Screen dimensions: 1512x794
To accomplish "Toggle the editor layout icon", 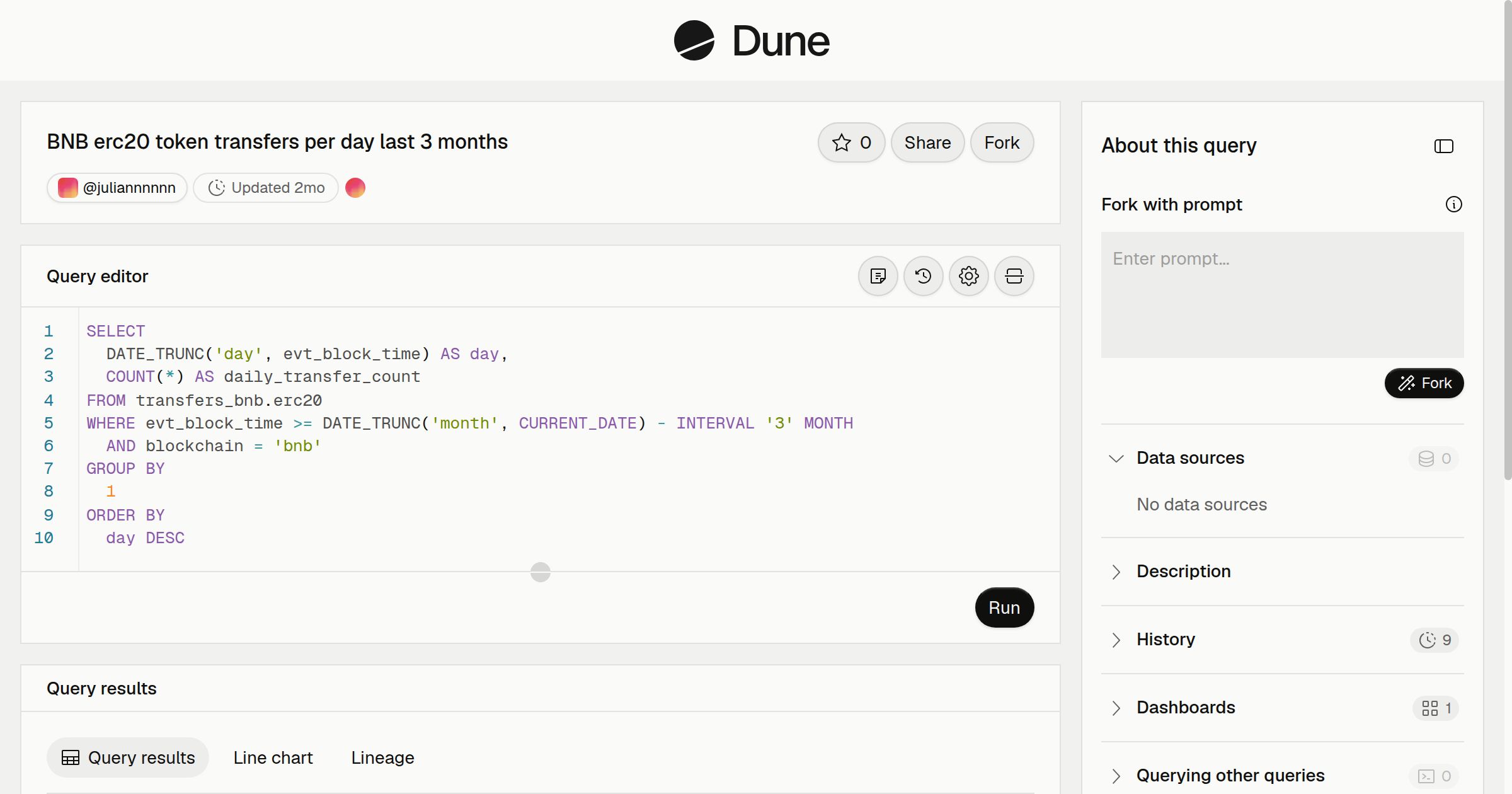I will pyautogui.click(x=1014, y=276).
